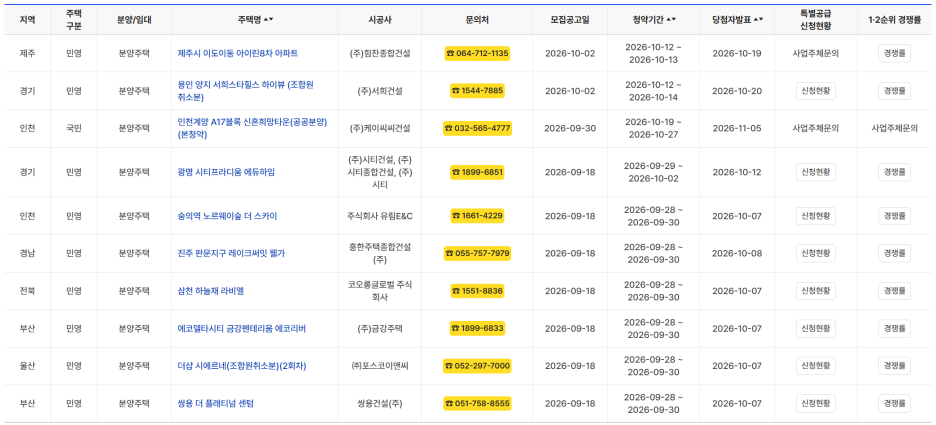Show 경쟁률 for 에코델타시티 금강펜테리움 에코리버
This screenshot has height=425, width=936.
894,328
